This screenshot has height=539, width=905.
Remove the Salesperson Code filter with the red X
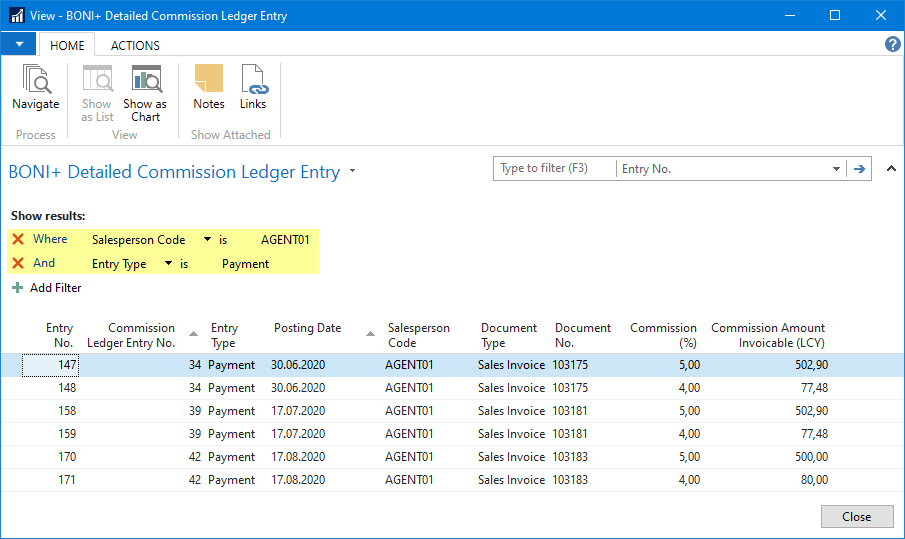click(18, 239)
